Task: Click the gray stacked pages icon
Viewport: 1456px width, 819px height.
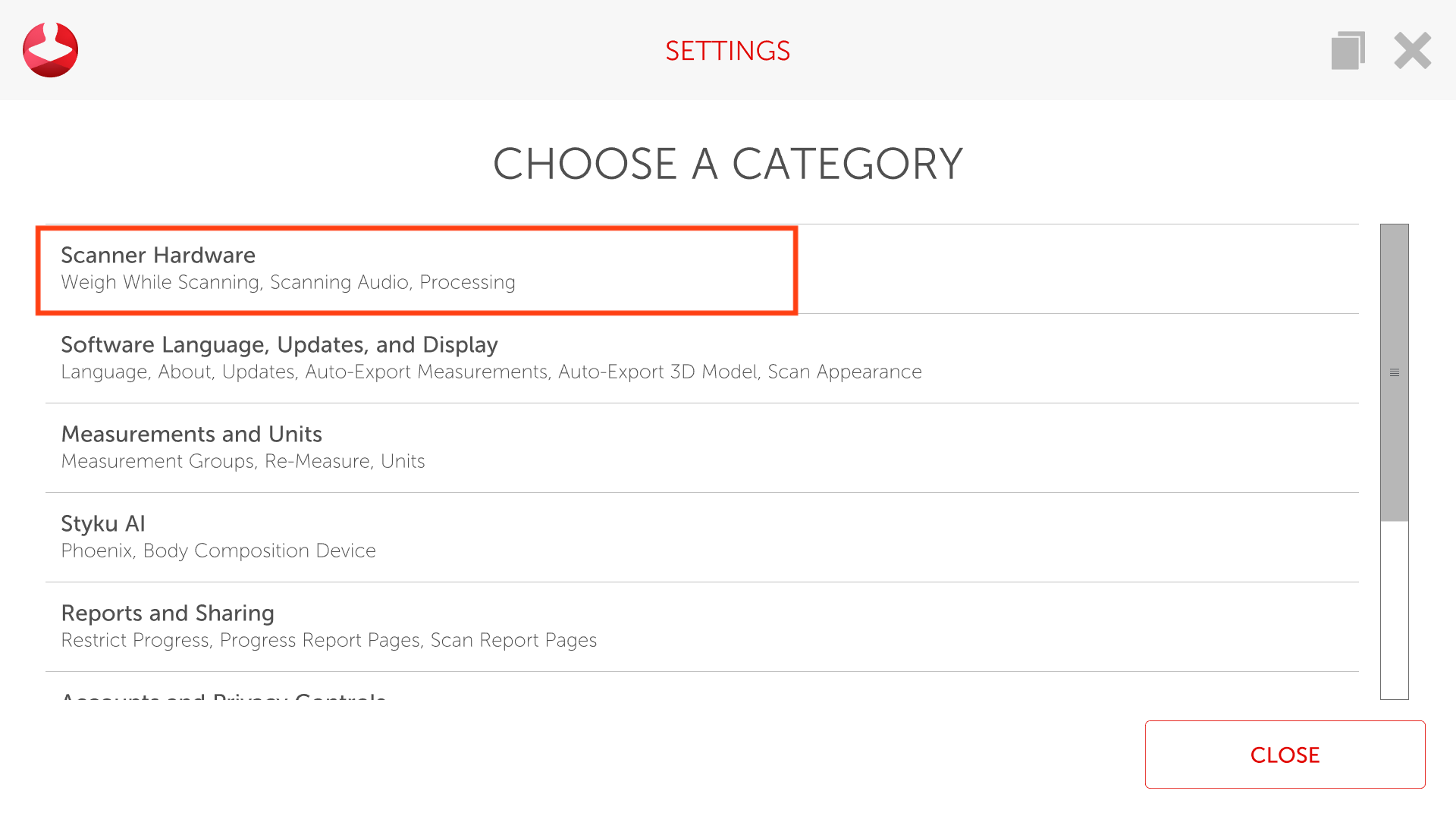Action: (1348, 51)
